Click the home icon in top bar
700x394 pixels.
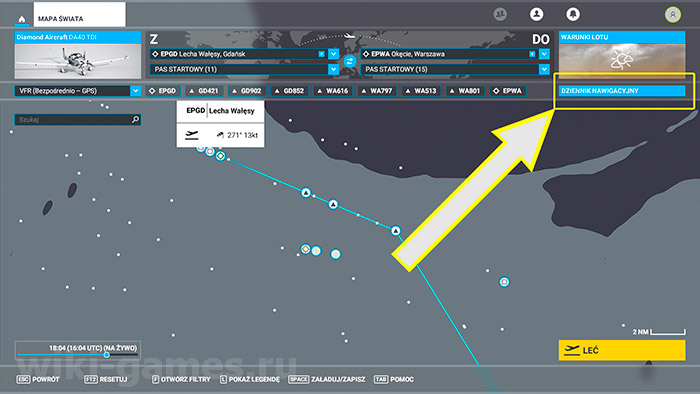[x=21, y=19]
